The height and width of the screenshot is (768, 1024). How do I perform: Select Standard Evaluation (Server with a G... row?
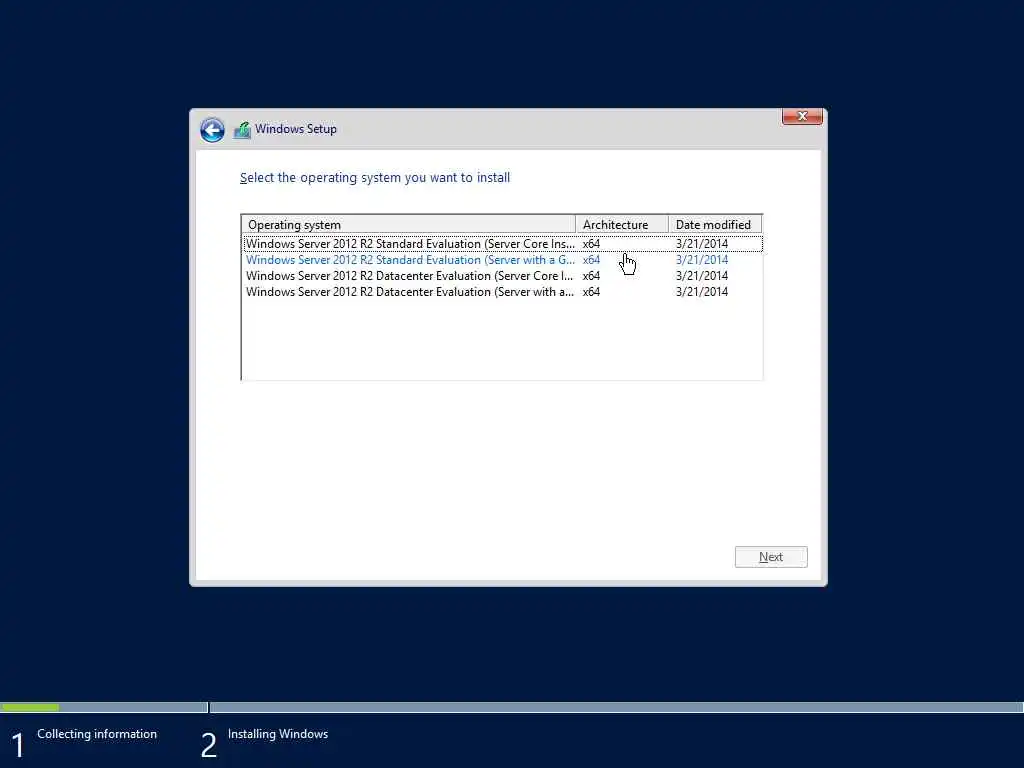[503, 260]
